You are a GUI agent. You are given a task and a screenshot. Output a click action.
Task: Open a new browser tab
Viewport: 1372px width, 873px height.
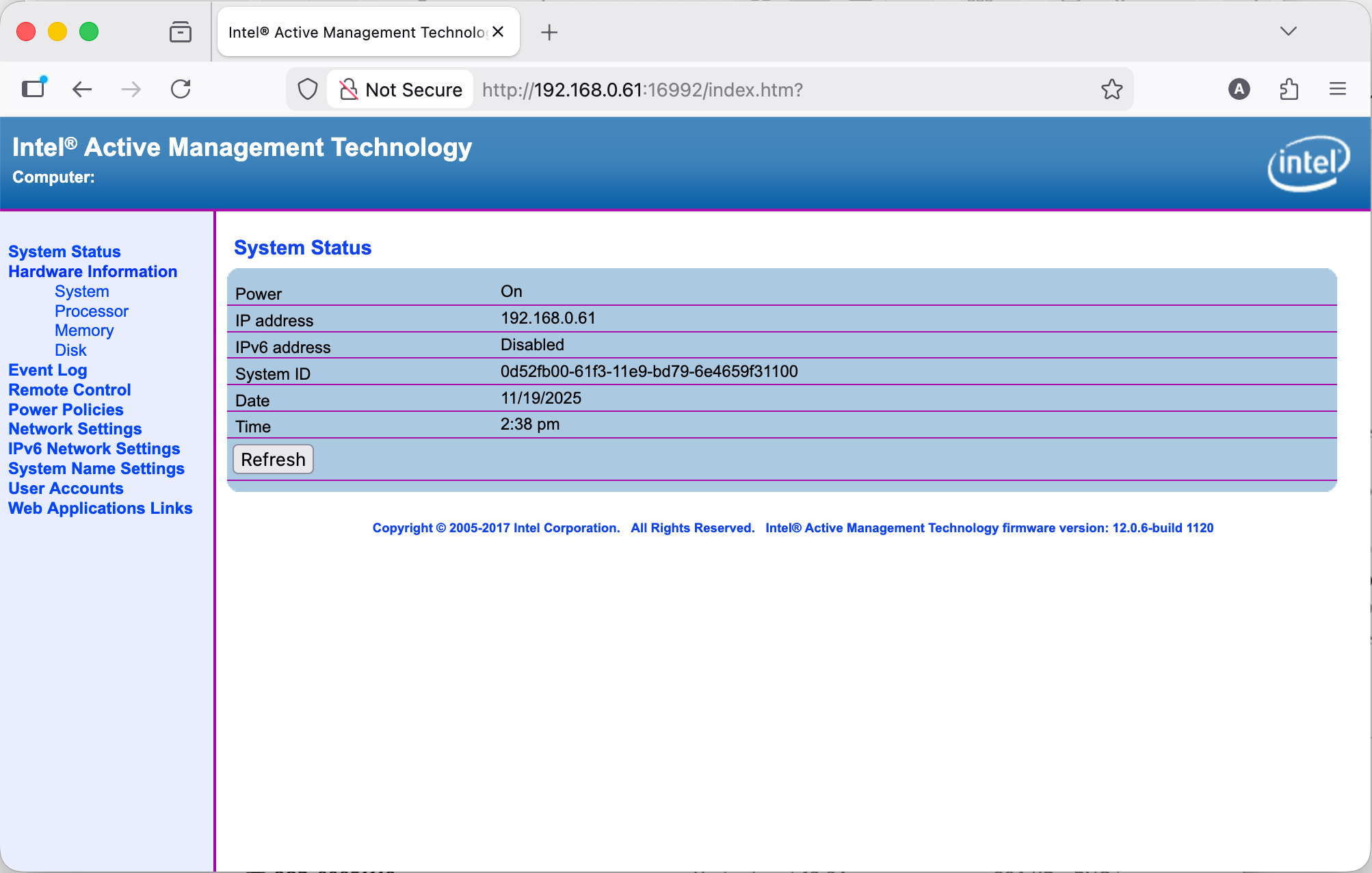pos(549,32)
